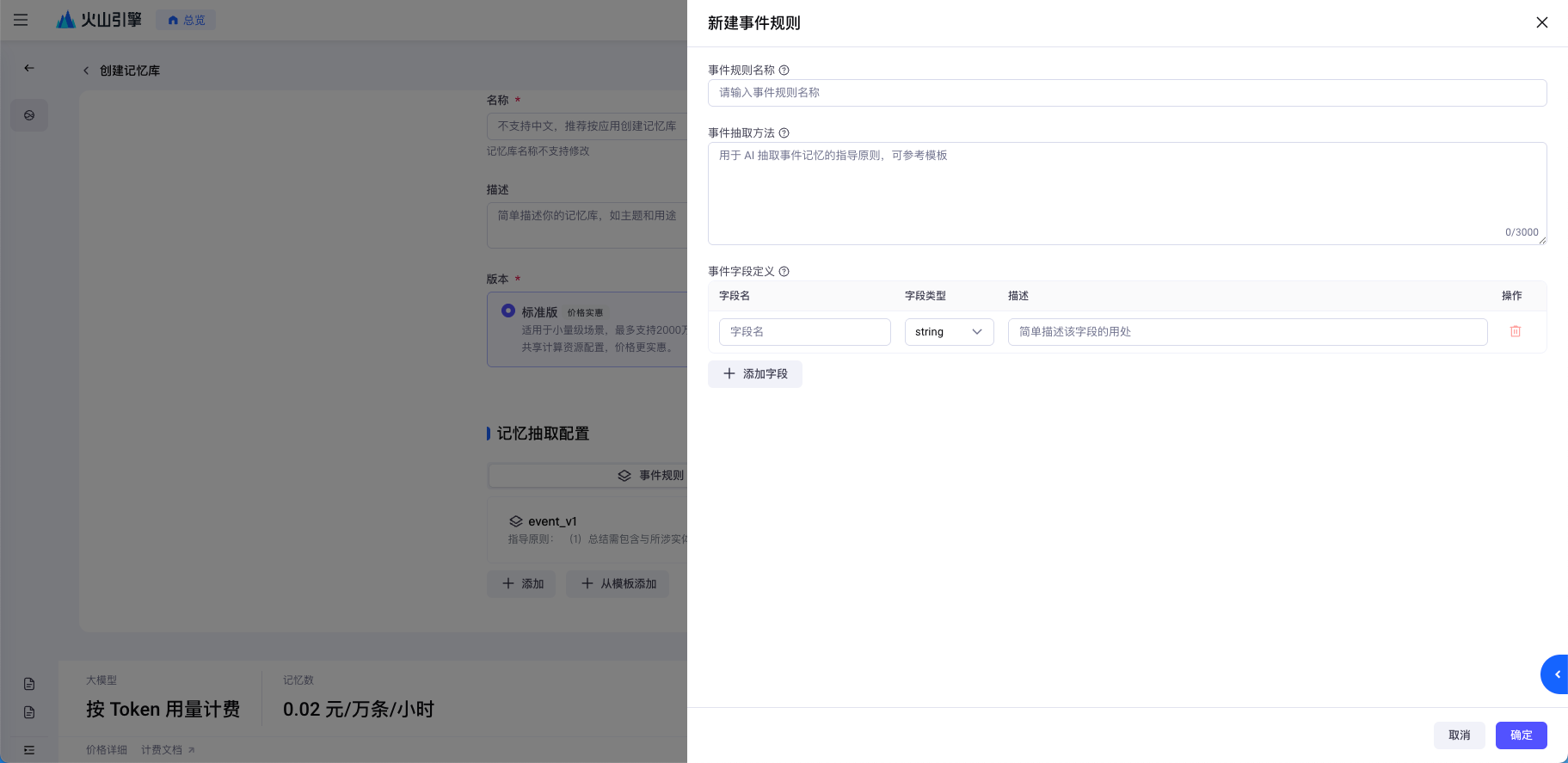Viewport: 1568px width, 763px height.
Task: Click the 取消 cancel button
Action: coord(1459,735)
